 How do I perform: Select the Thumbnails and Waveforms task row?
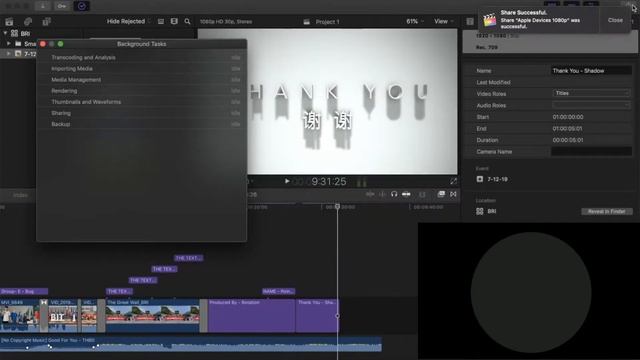coord(142,102)
